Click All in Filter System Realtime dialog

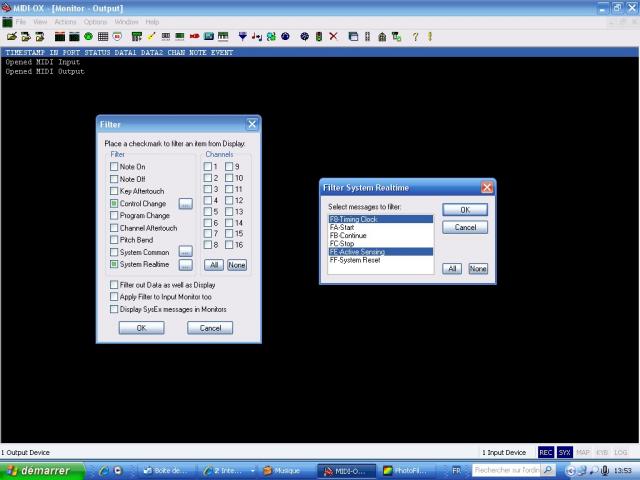pos(452,269)
